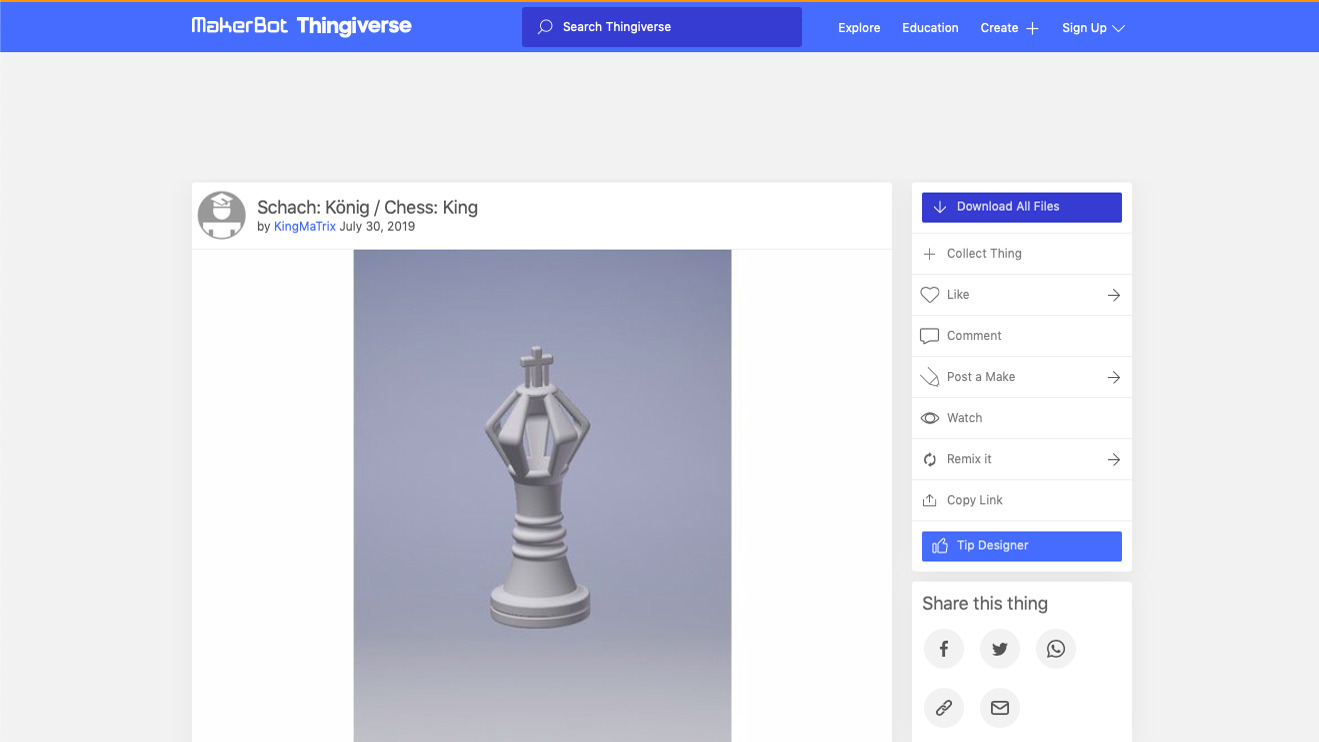
Task: Click the Copy Link label
Action: click(x=975, y=500)
